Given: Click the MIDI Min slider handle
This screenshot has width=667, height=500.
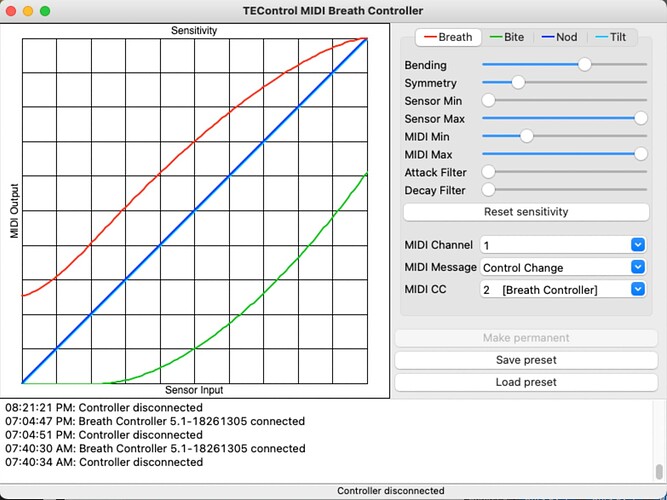Looking at the screenshot, I should pyautogui.click(x=527, y=136).
